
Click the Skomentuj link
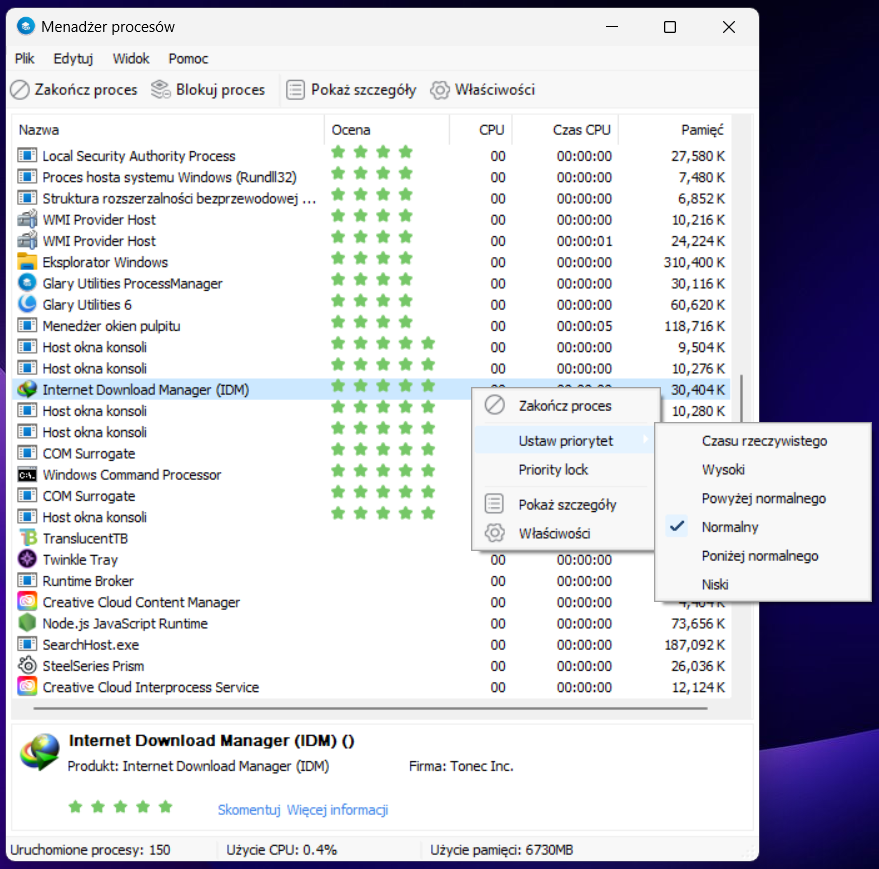[249, 810]
